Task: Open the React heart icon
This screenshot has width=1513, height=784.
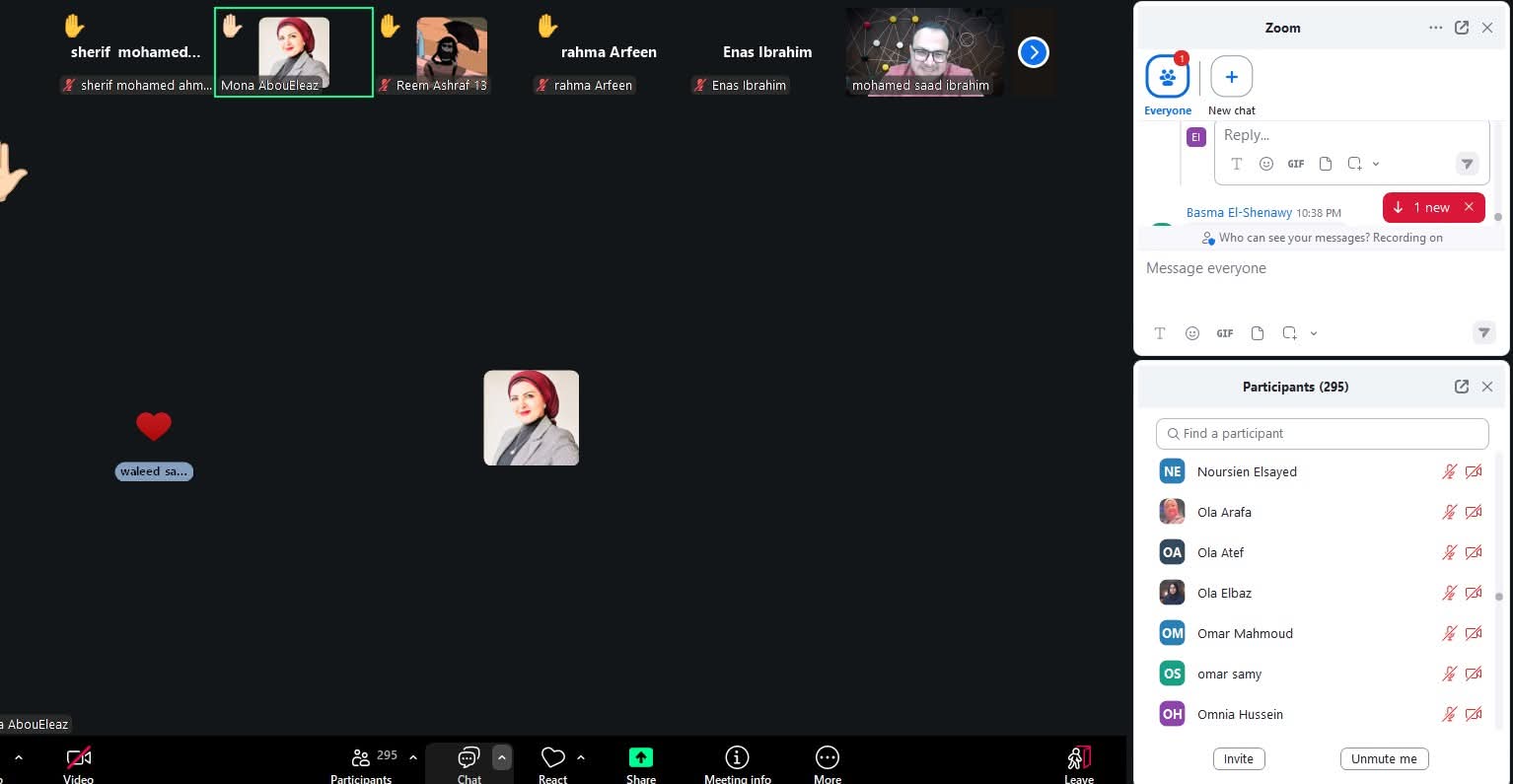Action: coord(553,757)
